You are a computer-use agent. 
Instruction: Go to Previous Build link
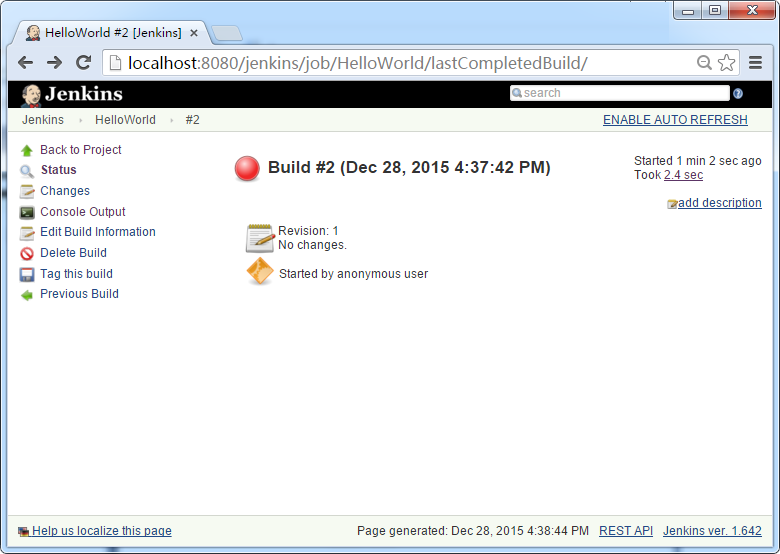pyautogui.click(x=80, y=294)
